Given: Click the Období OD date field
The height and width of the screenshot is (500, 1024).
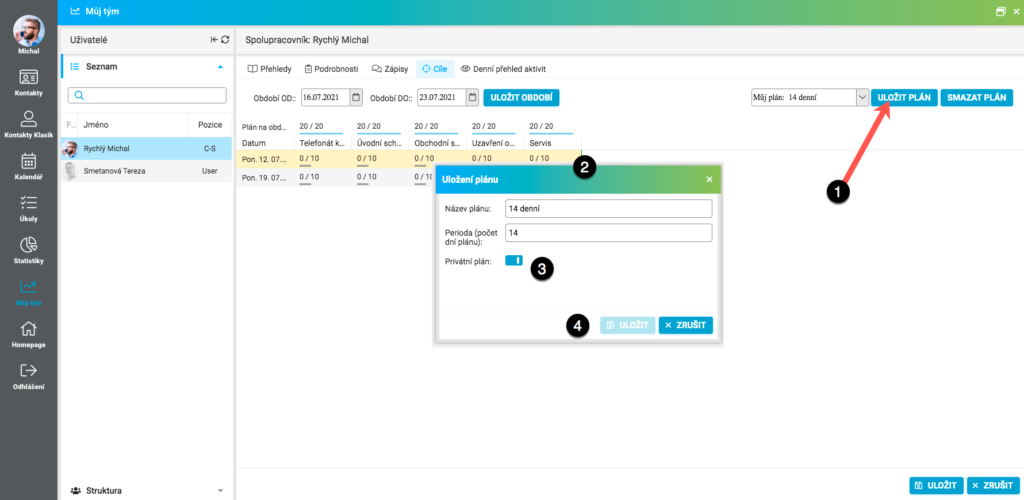Looking at the screenshot, I should (326, 98).
